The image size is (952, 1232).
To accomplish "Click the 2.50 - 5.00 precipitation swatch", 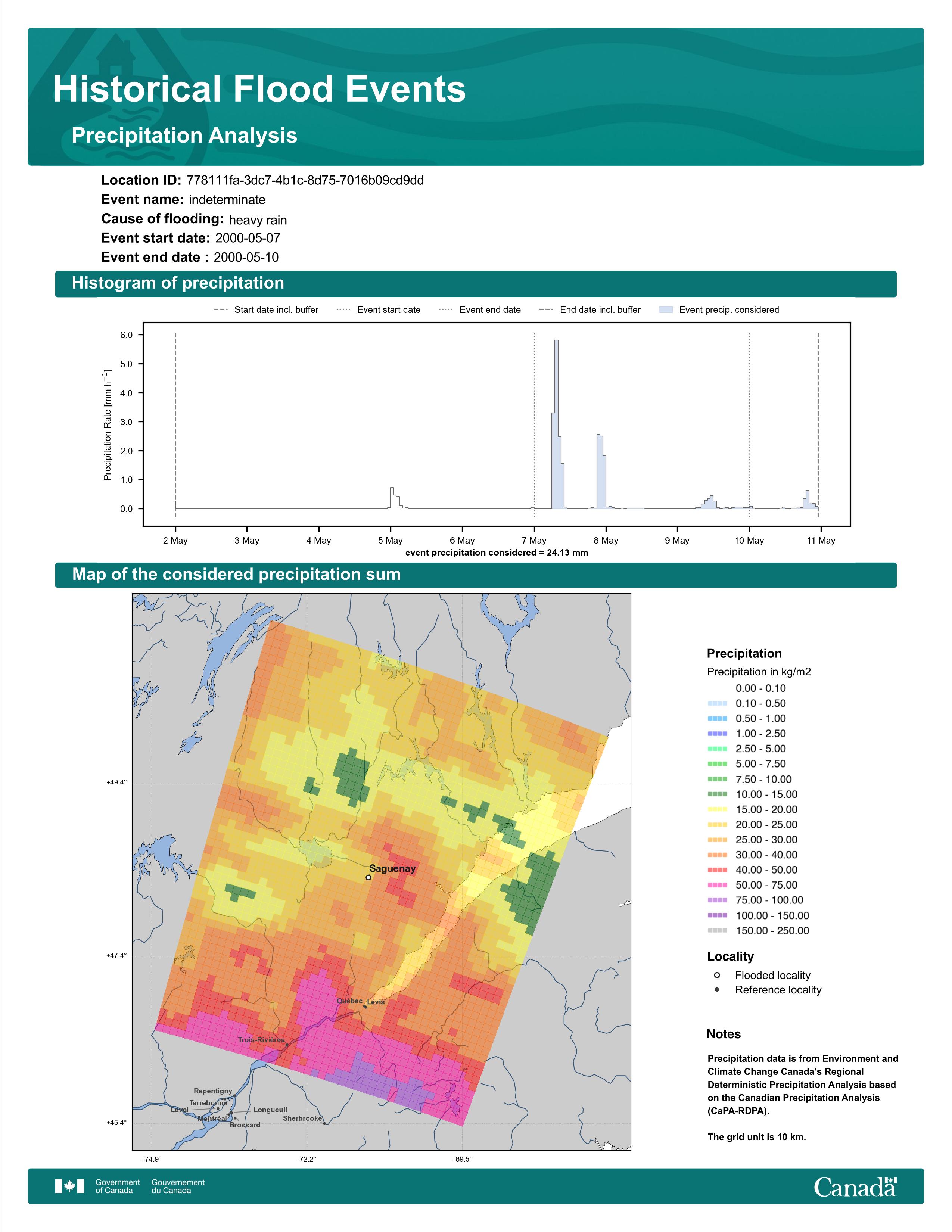I will point(718,749).
